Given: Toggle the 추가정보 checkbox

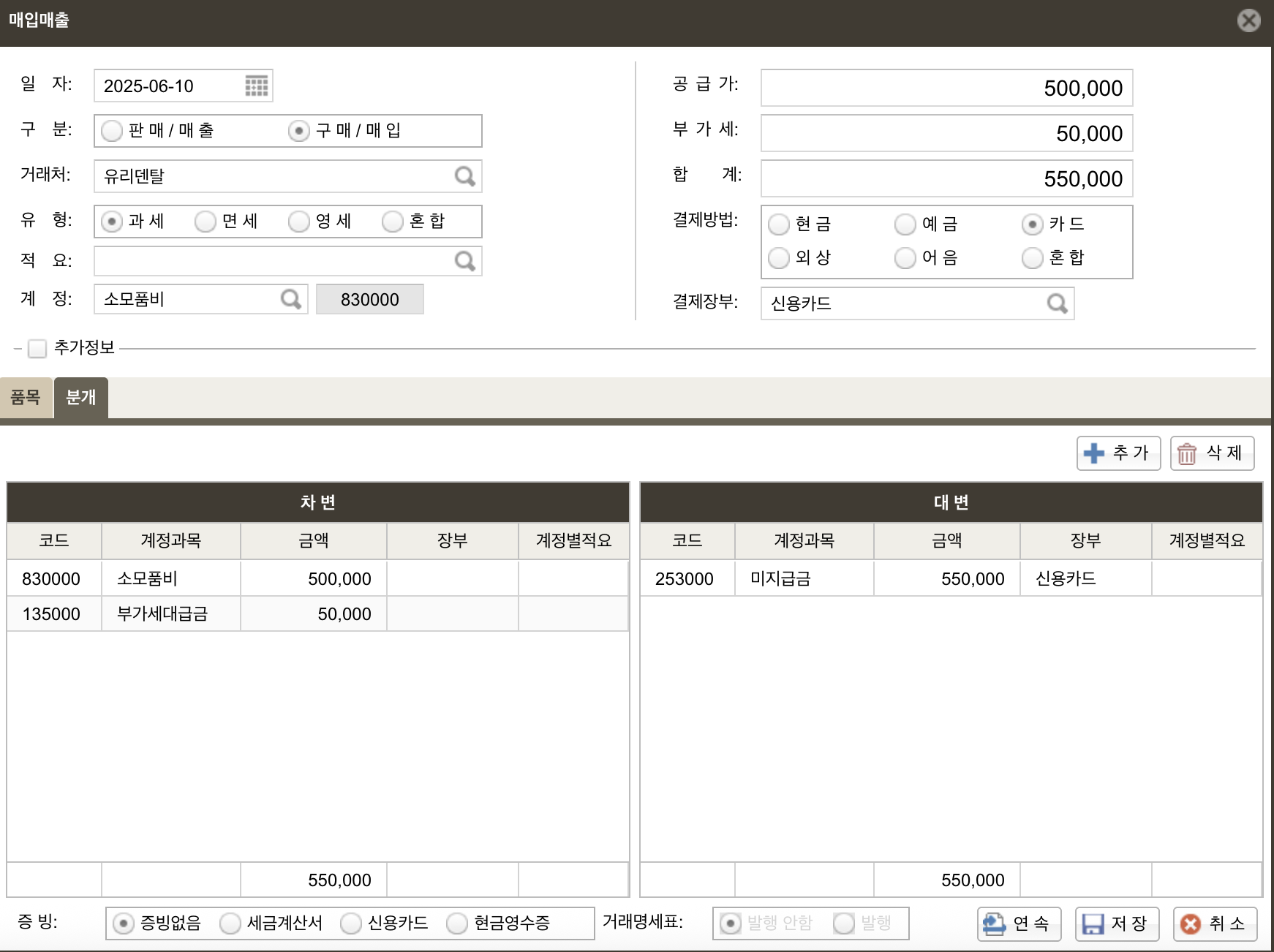Looking at the screenshot, I should coord(37,349).
